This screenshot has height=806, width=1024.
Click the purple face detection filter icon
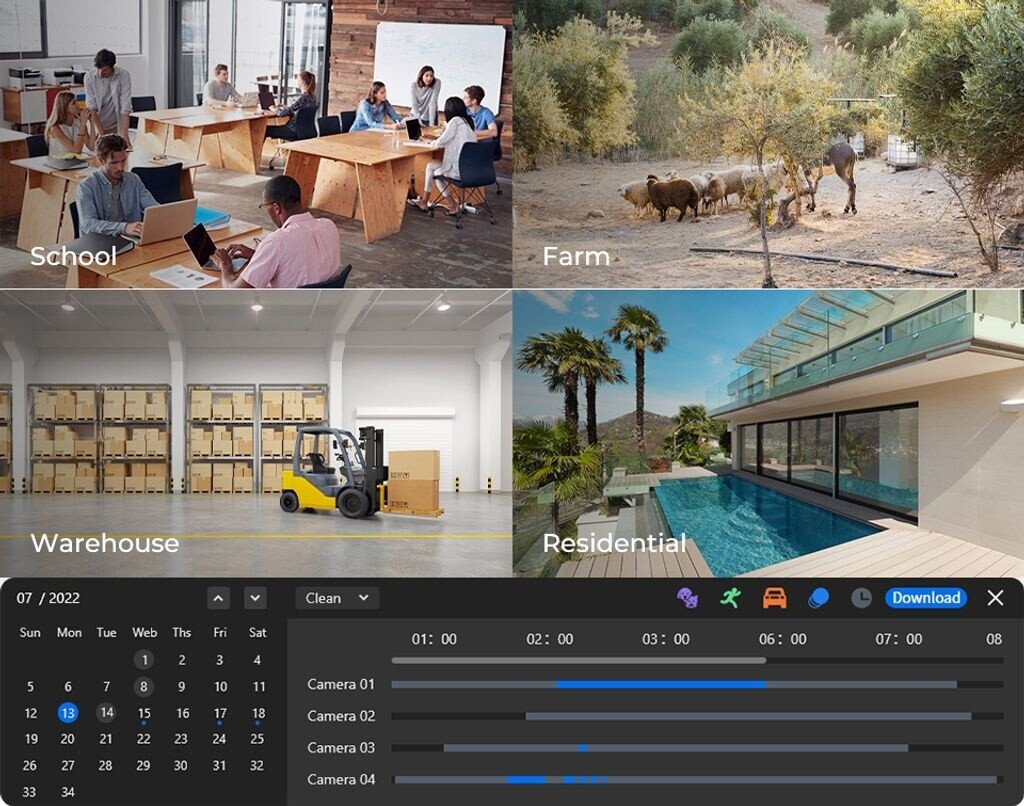pyautogui.click(x=687, y=598)
